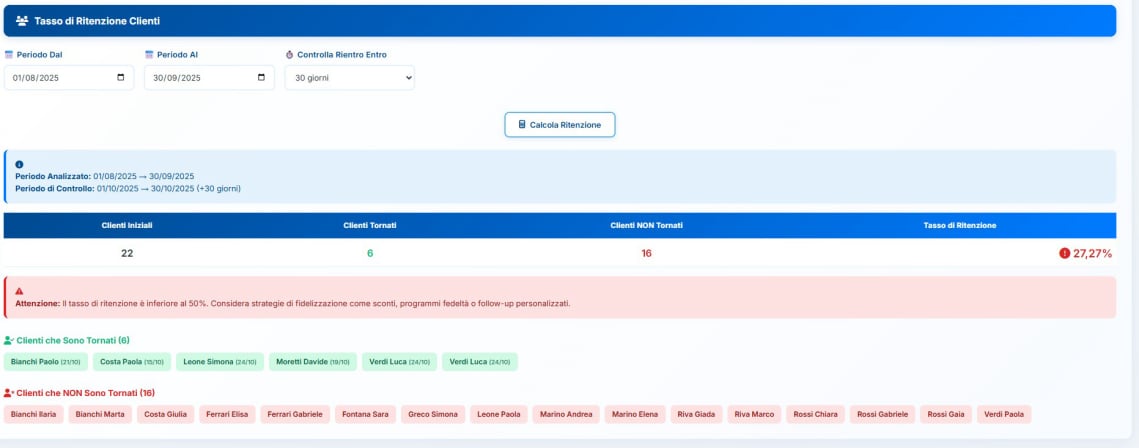Screen dimensions: 1139x448
Task: Expand the 30 giorni dropdown
Action: click(x=349, y=78)
